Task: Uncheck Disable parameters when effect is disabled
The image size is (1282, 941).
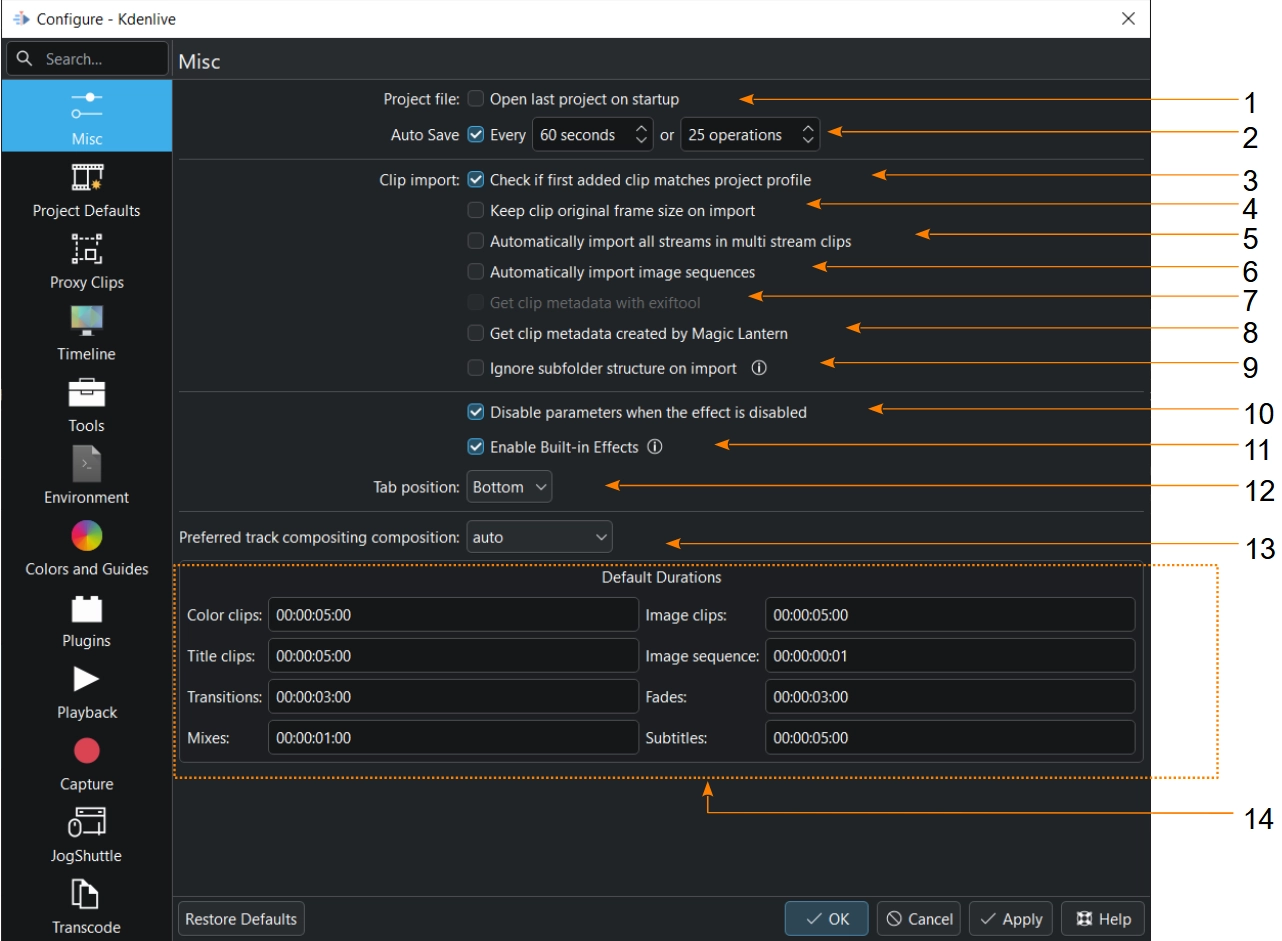Action: [476, 412]
